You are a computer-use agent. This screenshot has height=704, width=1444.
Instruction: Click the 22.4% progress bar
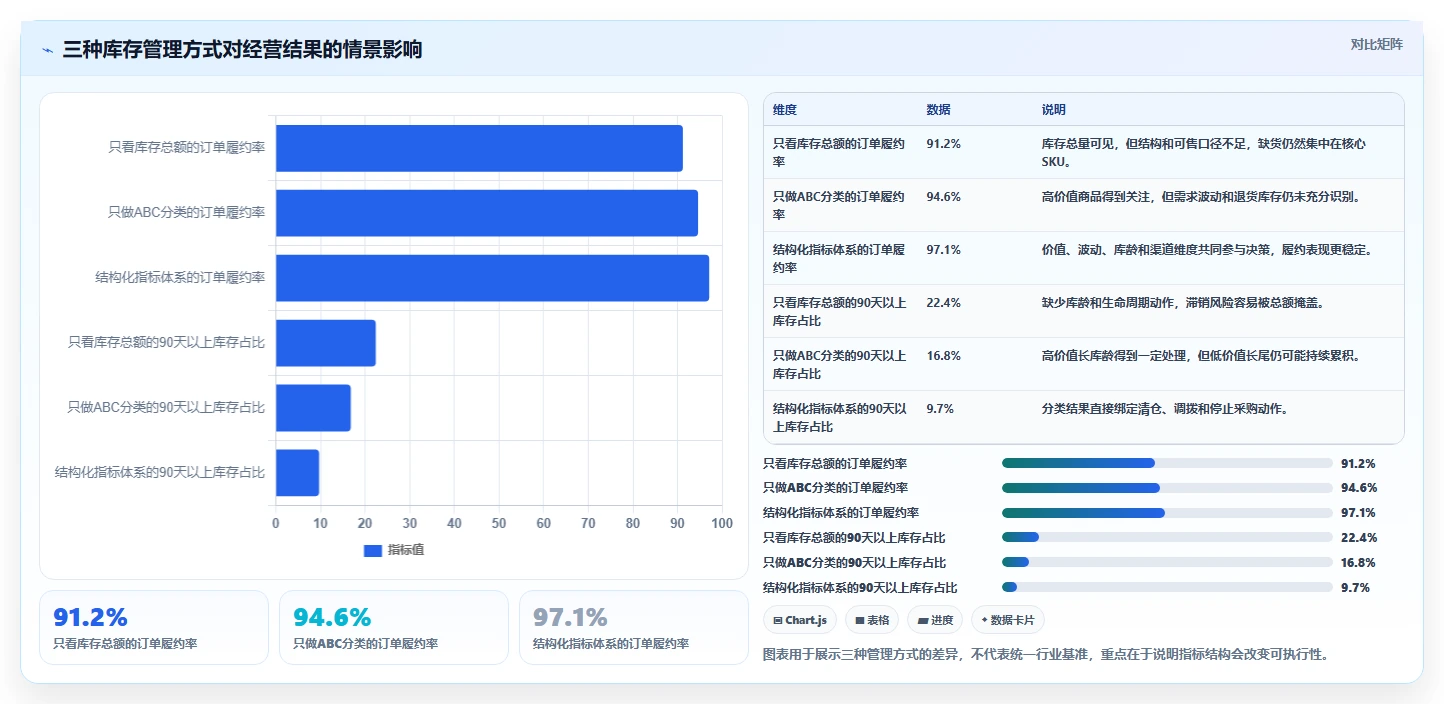[1167, 537]
